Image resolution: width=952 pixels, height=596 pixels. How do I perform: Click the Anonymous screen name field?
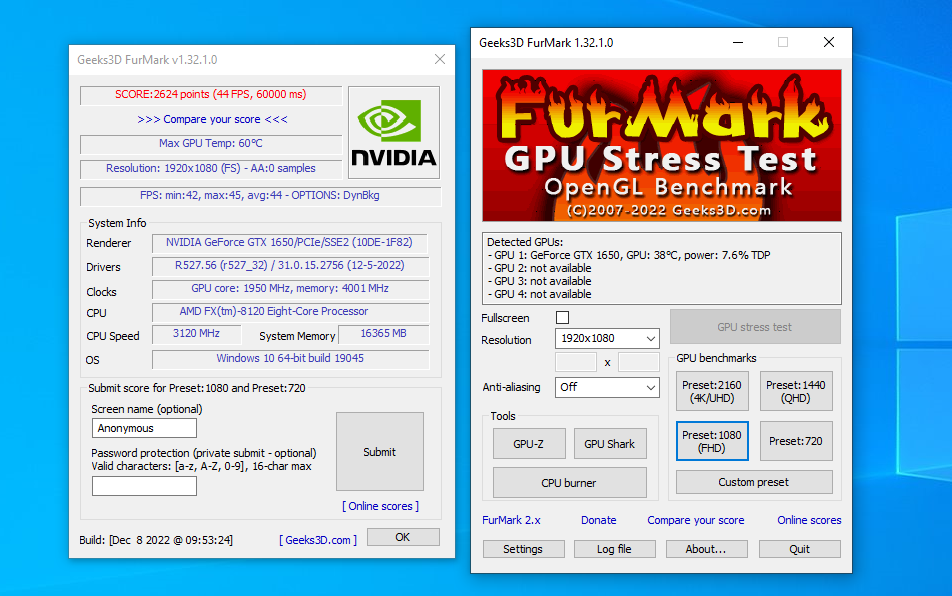coord(144,428)
